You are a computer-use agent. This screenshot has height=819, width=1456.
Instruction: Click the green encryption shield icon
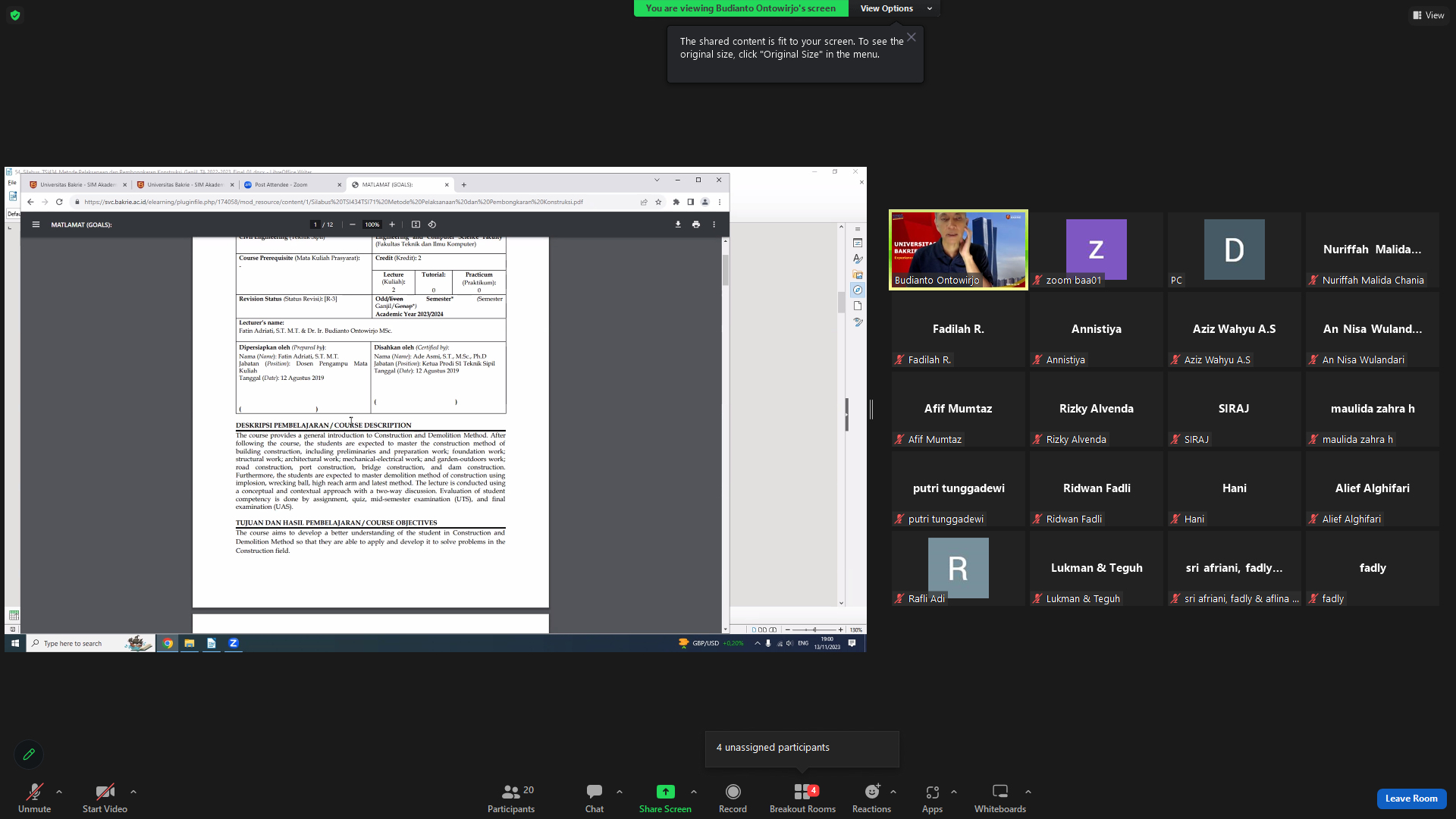point(15,15)
